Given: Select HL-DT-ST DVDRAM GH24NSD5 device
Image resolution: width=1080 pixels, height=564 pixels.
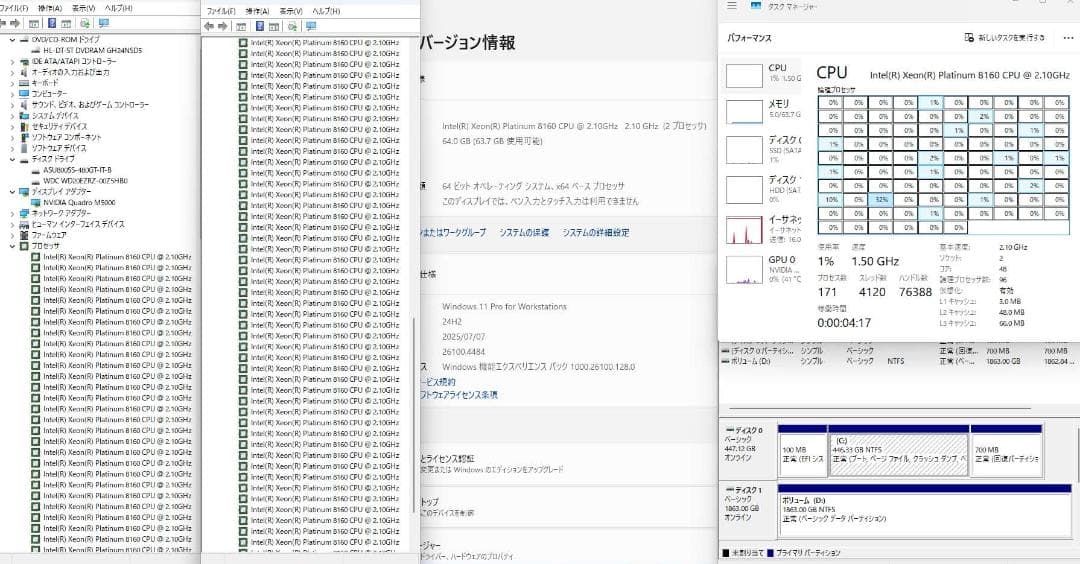Looking at the screenshot, I should [92, 51].
